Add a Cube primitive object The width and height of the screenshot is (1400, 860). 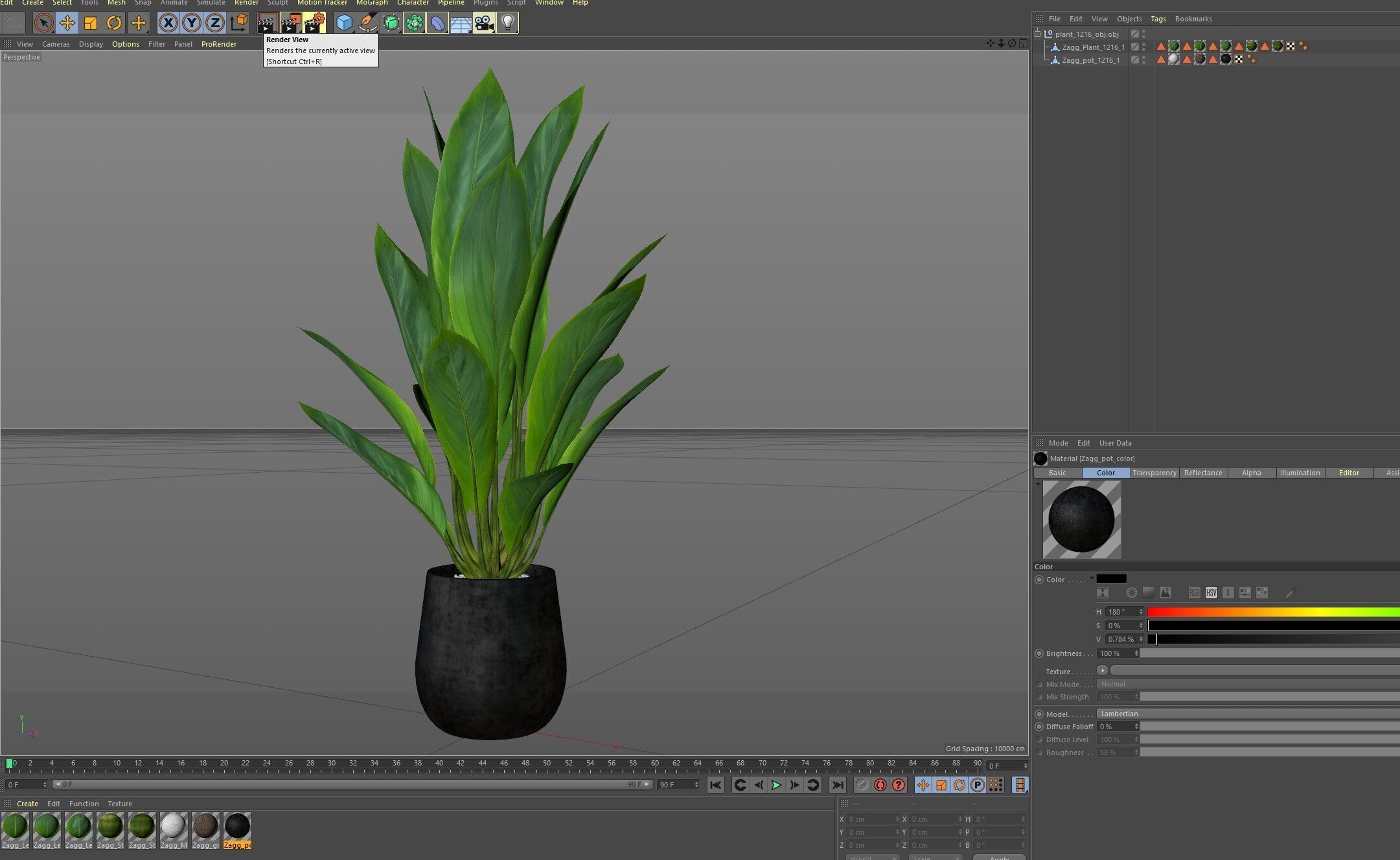click(344, 23)
